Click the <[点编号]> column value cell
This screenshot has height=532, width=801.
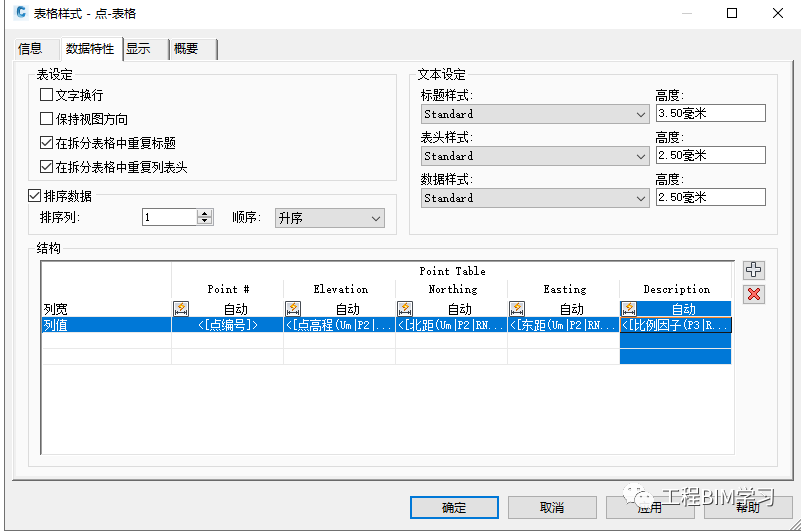(228, 325)
